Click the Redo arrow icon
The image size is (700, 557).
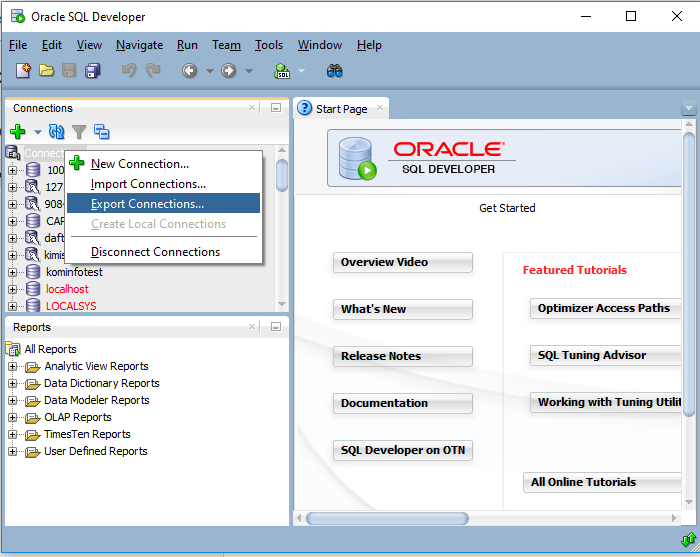[x=153, y=71]
